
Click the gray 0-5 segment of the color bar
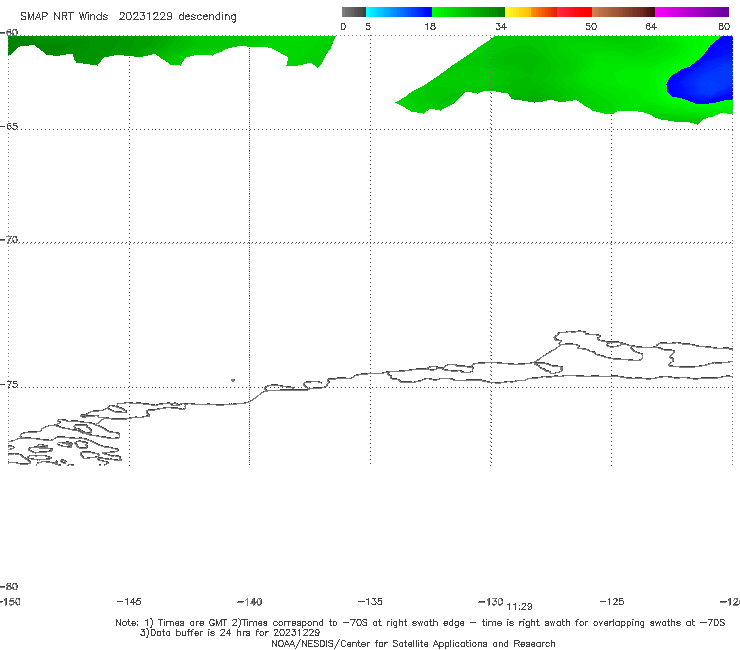point(353,12)
